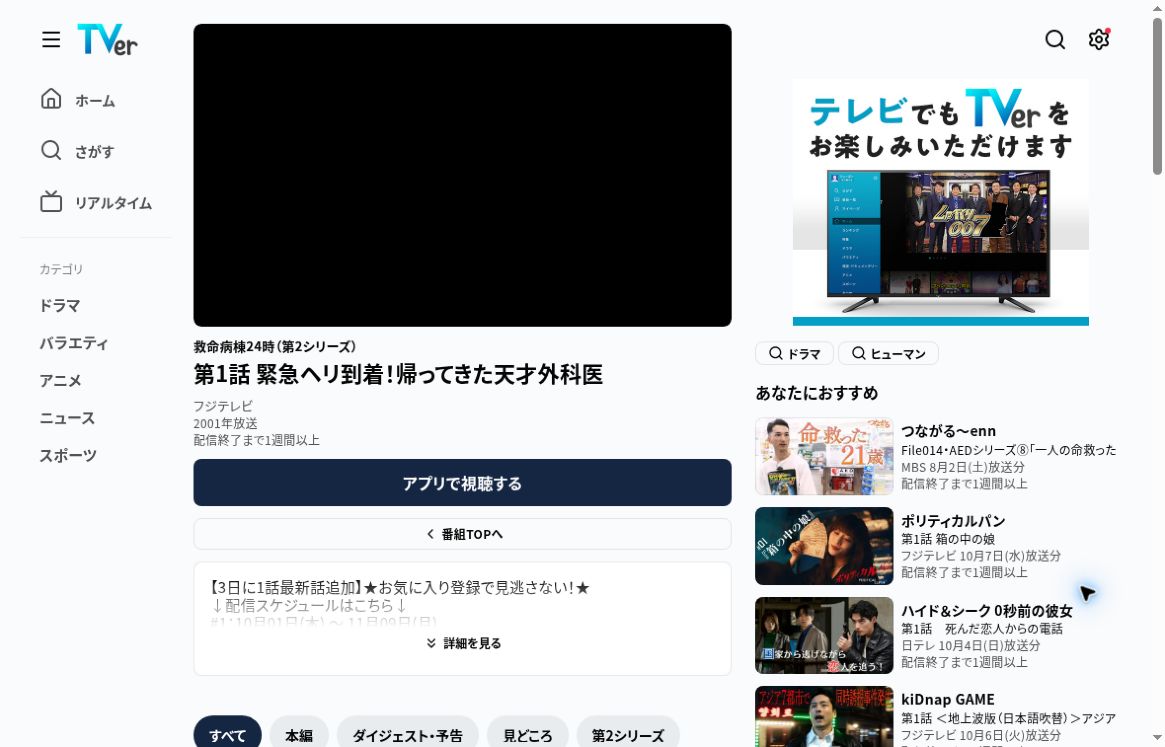Open リアルタイム in the sidebar
The height and width of the screenshot is (747, 1165).
(97, 202)
